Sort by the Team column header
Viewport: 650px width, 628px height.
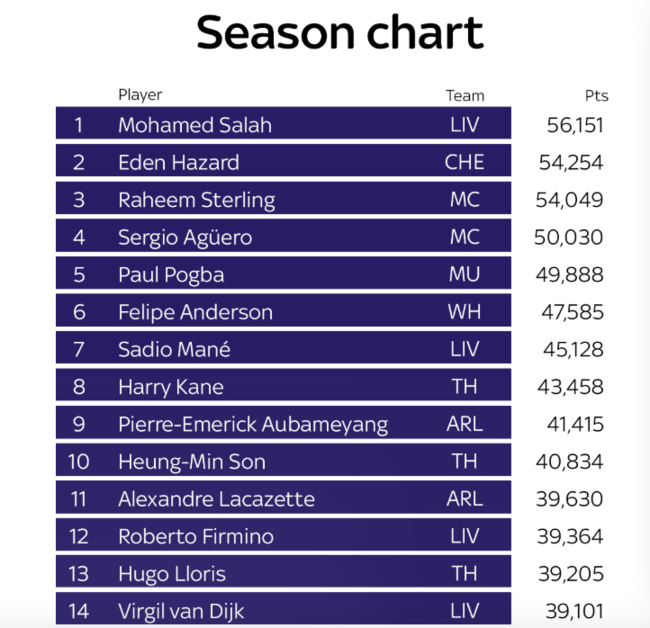[465, 96]
